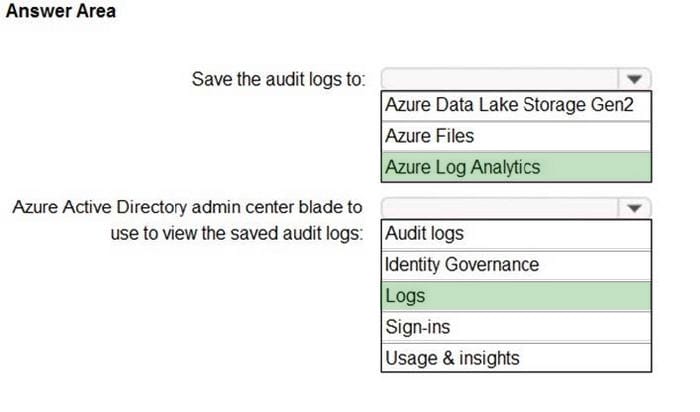The image size is (700, 412).
Task: Click the empty blade selection combo box field
Action: 500,208
